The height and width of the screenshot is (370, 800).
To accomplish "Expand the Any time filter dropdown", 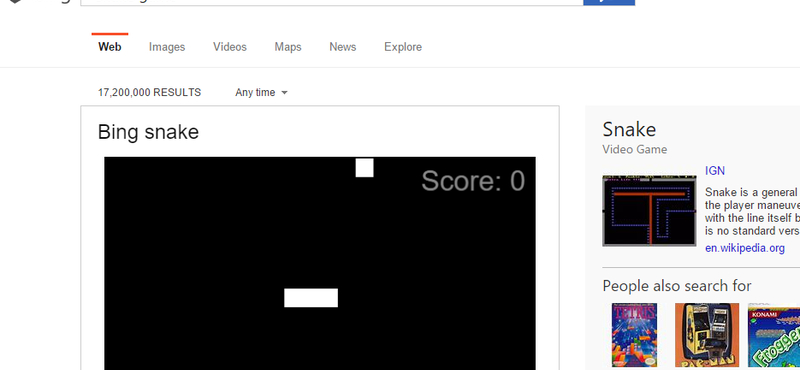I will point(261,92).
